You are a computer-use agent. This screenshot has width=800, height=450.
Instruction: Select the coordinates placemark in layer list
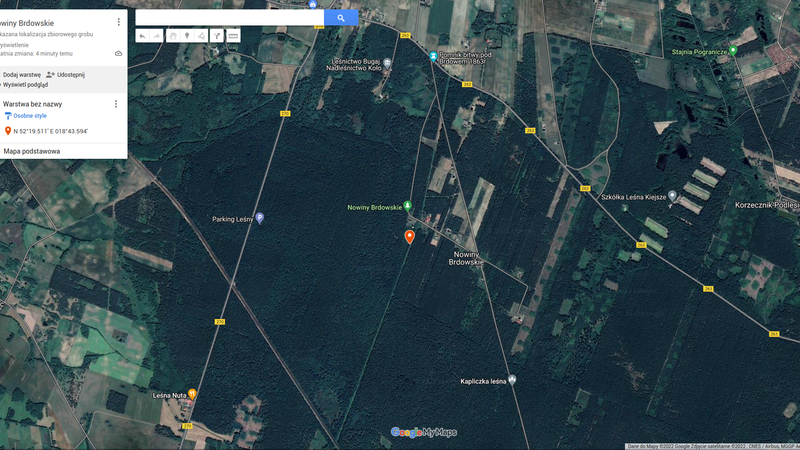pyautogui.click(x=50, y=131)
